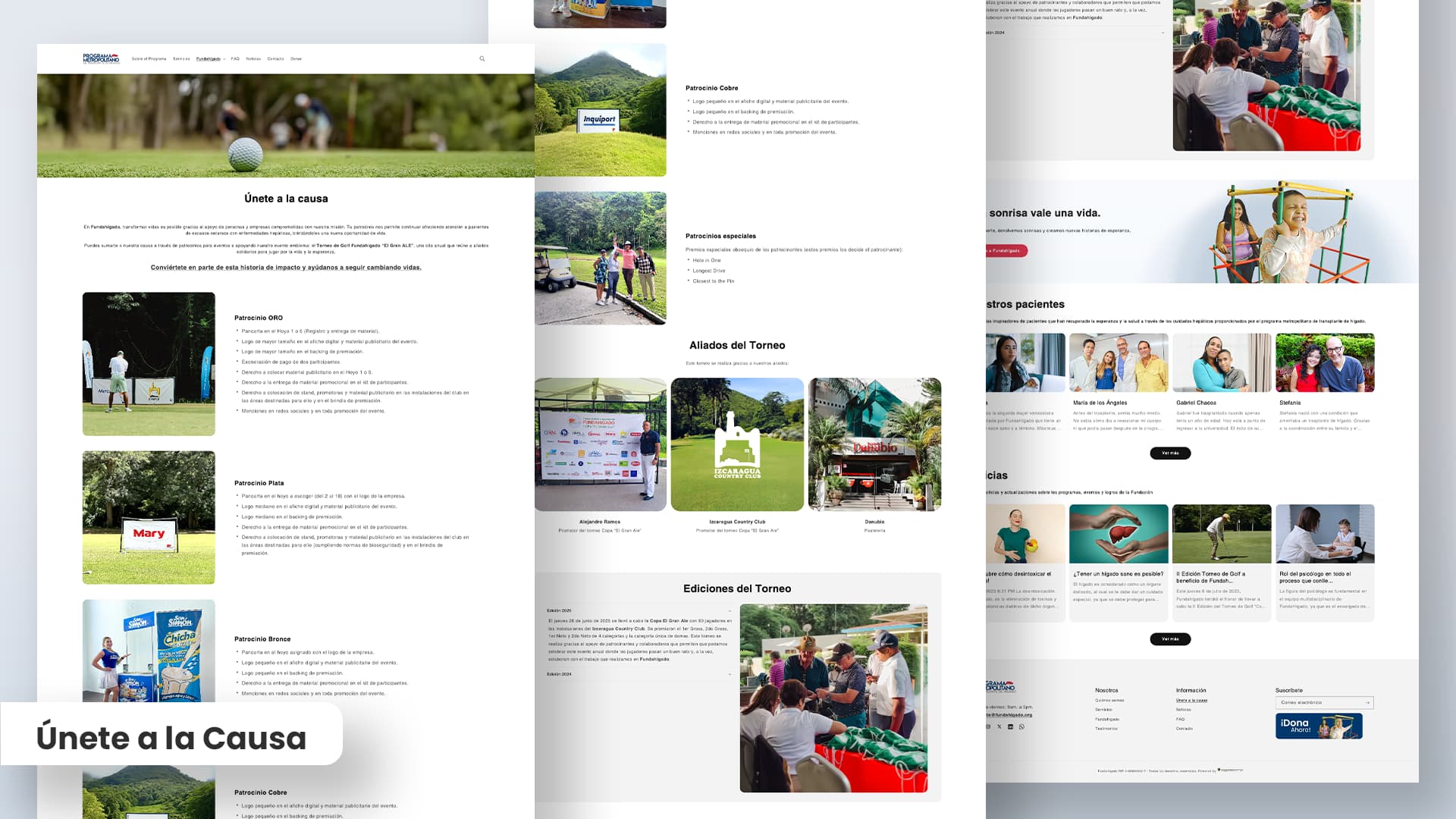This screenshot has width=1456, height=819.
Task: Open 'FAQ' in the footer Información column
Action: coord(1180,719)
